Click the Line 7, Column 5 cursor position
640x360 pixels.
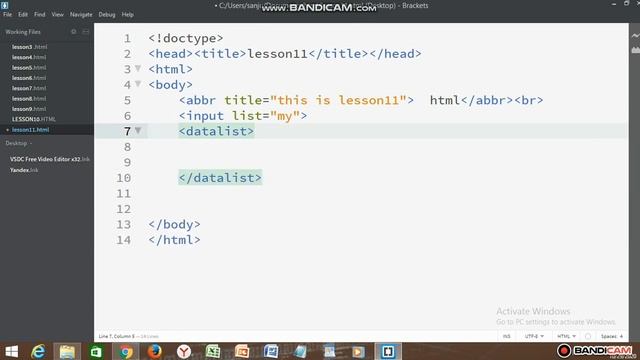tap(116, 336)
